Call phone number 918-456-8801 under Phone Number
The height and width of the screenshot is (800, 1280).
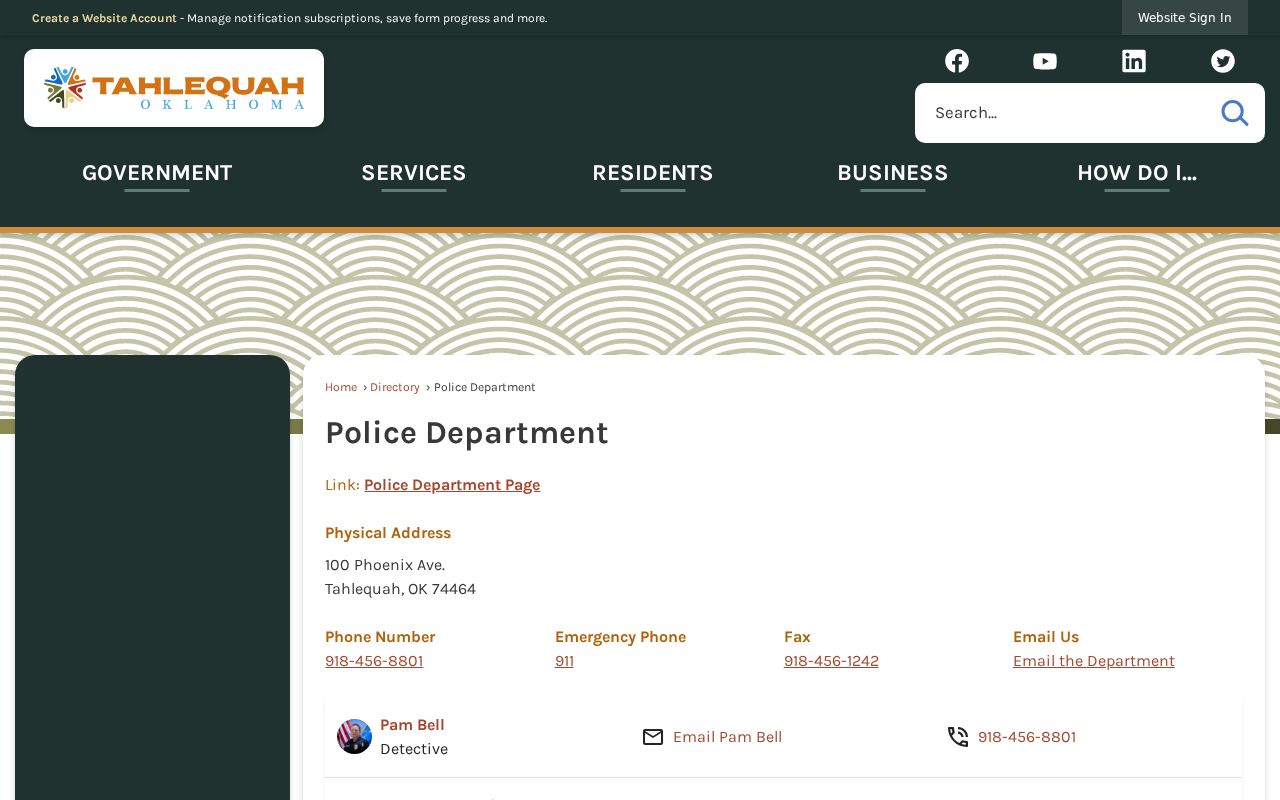[x=374, y=661]
